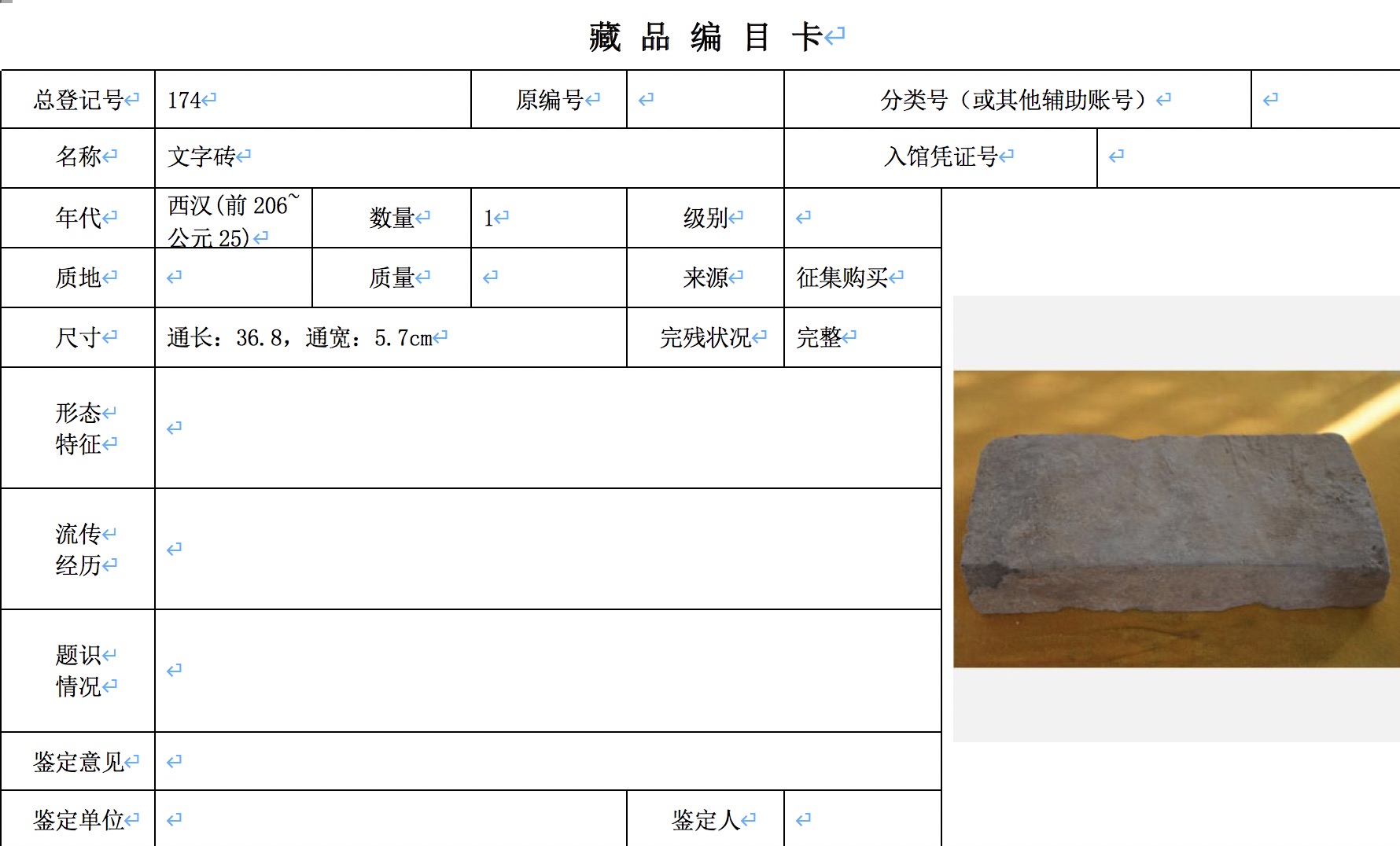The width and height of the screenshot is (1400, 846).
Task: Click the empty cell beside 入馆凭证号
Action: tap(1249, 157)
